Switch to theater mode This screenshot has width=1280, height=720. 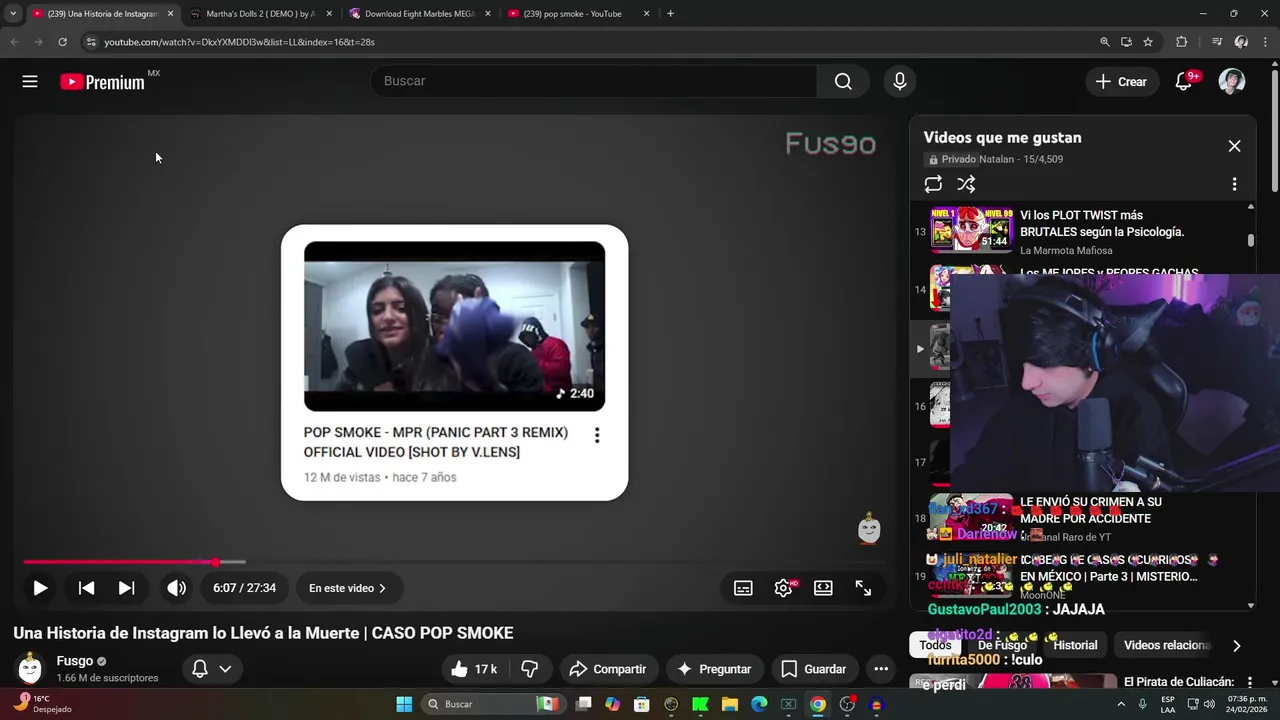tap(823, 588)
